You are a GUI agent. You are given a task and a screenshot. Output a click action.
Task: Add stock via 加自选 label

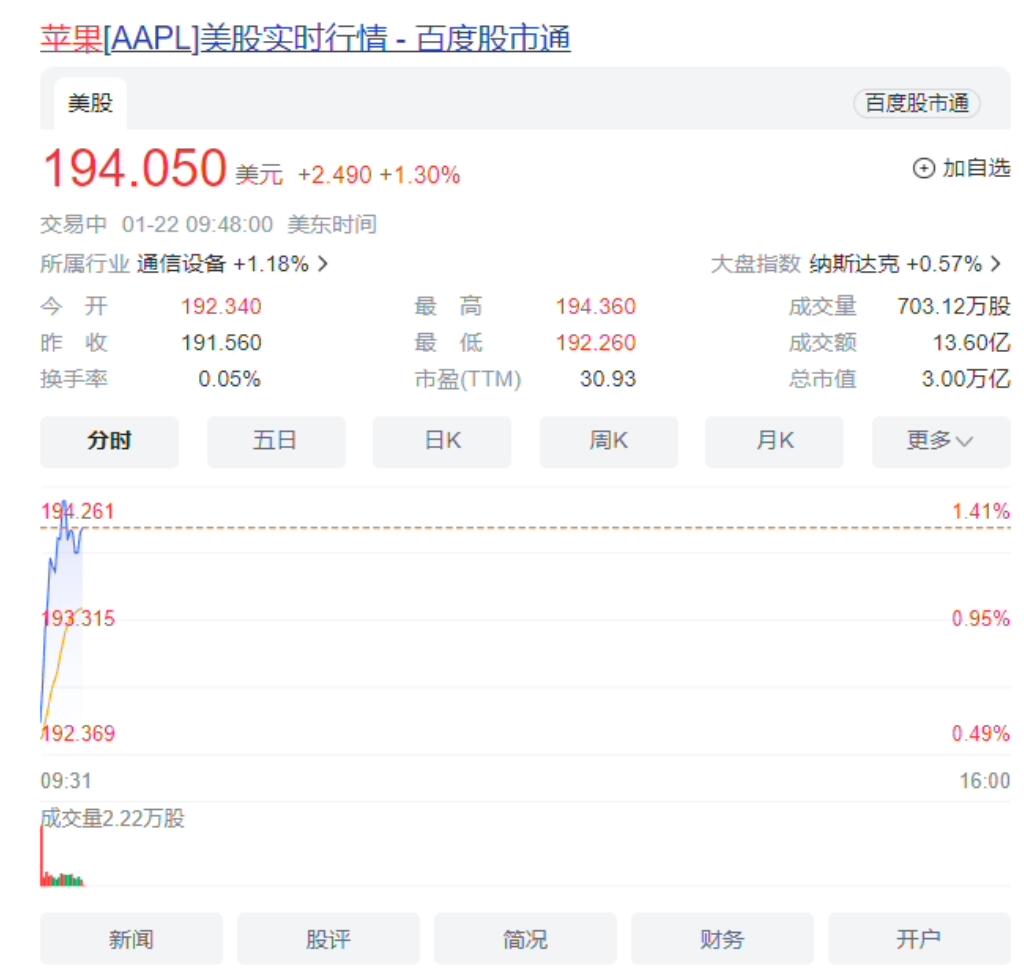976,168
